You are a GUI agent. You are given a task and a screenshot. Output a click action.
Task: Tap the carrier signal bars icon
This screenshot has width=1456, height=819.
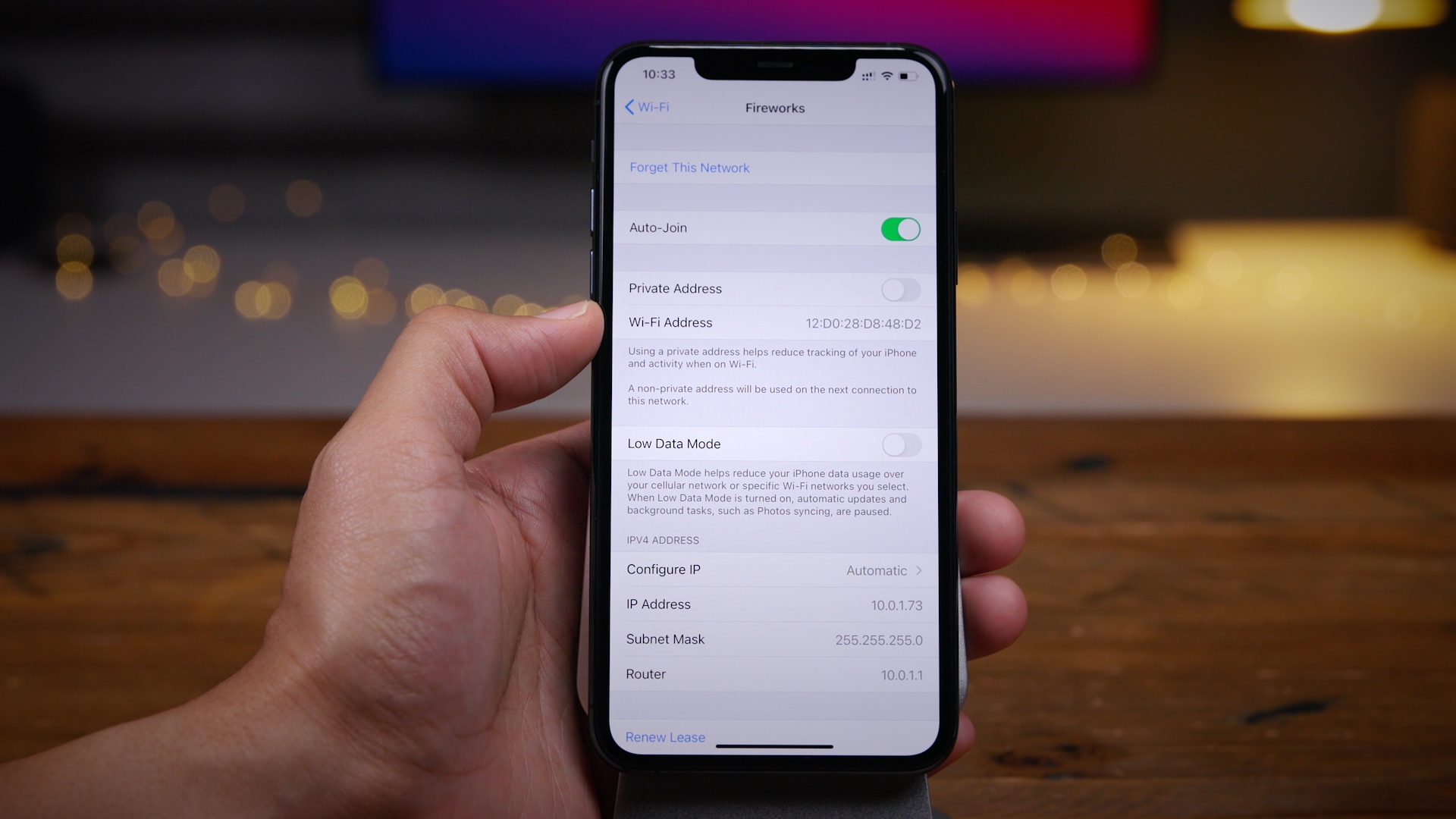867,76
